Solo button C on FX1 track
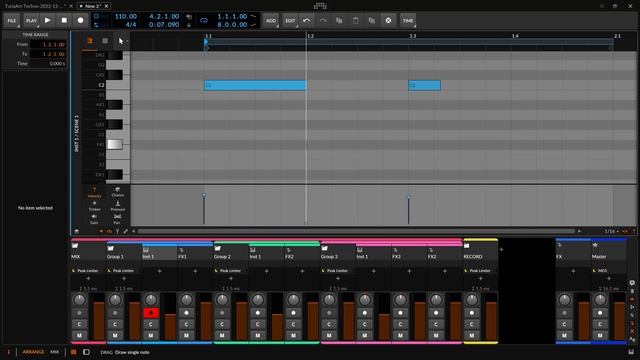The image size is (640, 360). [x=187, y=324]
